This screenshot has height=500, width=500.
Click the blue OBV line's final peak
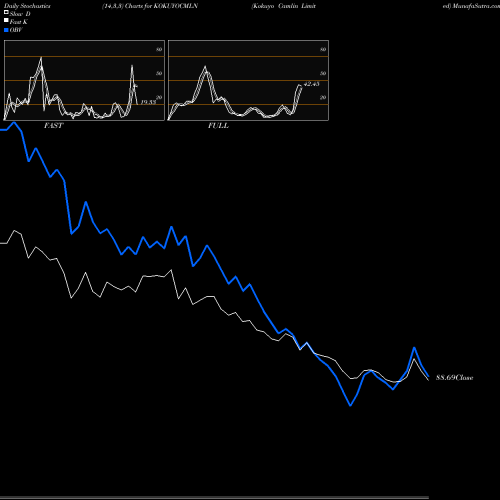[414, 348]
